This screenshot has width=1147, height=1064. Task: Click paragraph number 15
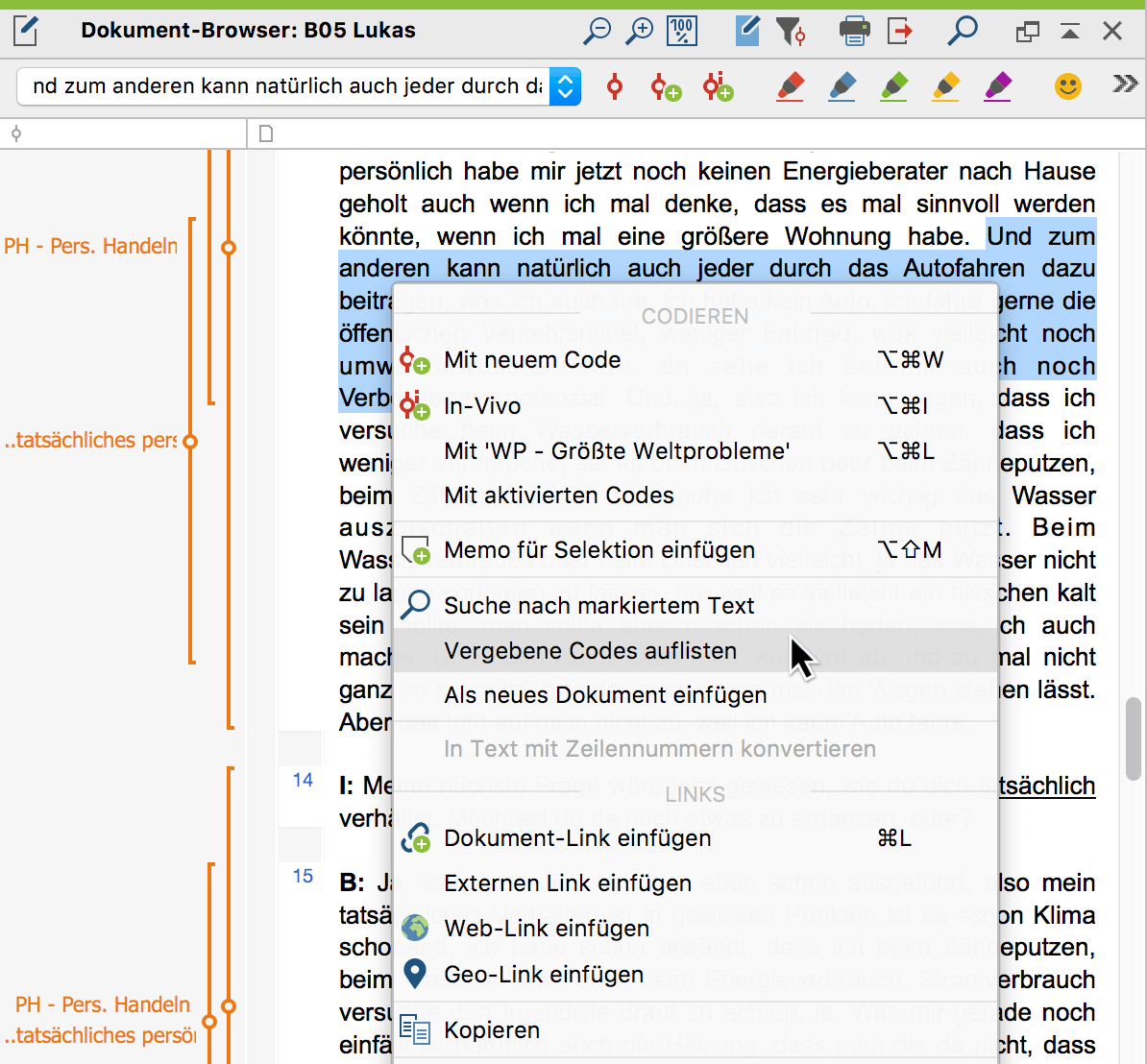(303, 876)
